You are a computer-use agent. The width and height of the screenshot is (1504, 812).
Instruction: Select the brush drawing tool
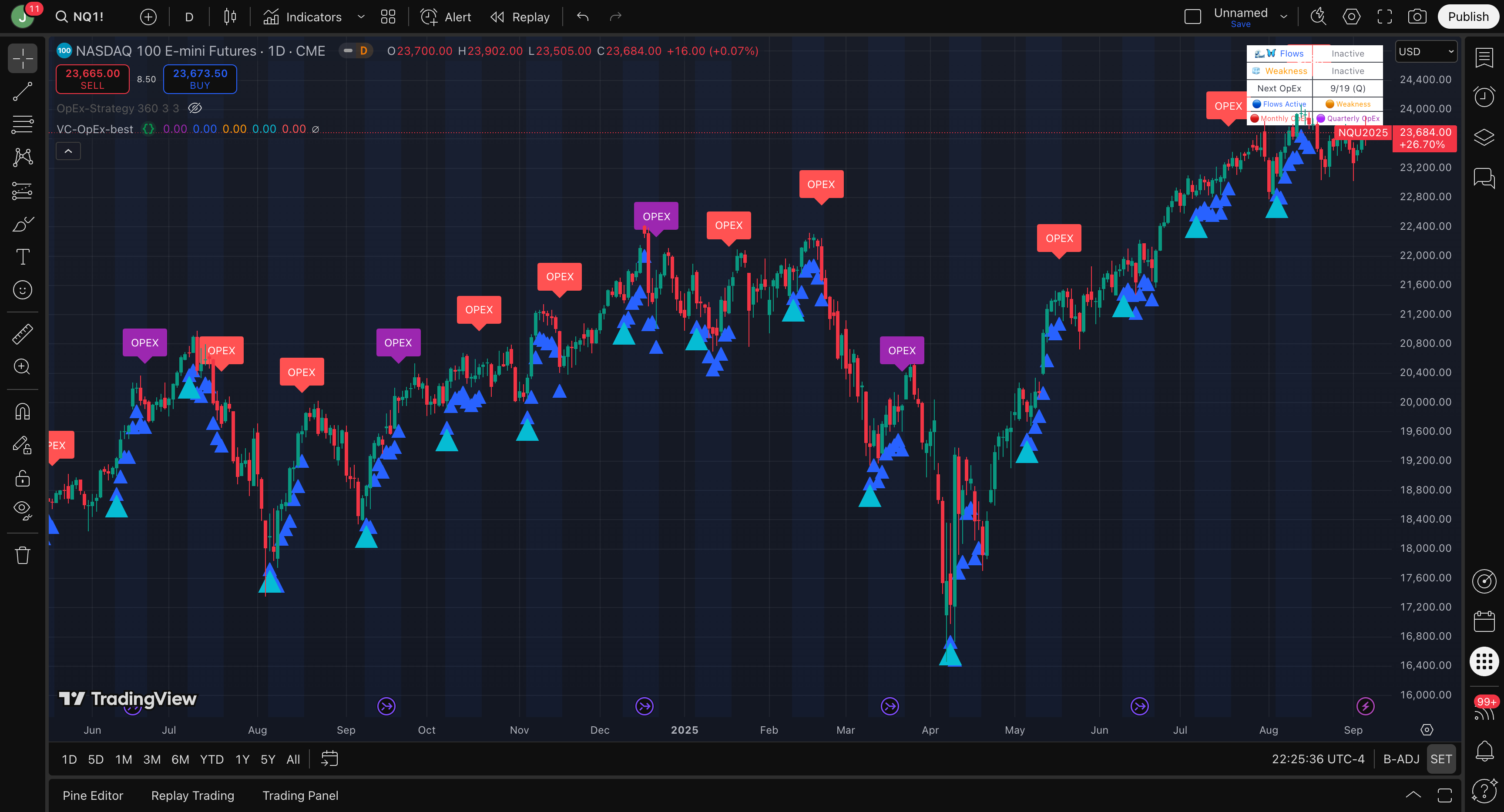coord(23,224)
